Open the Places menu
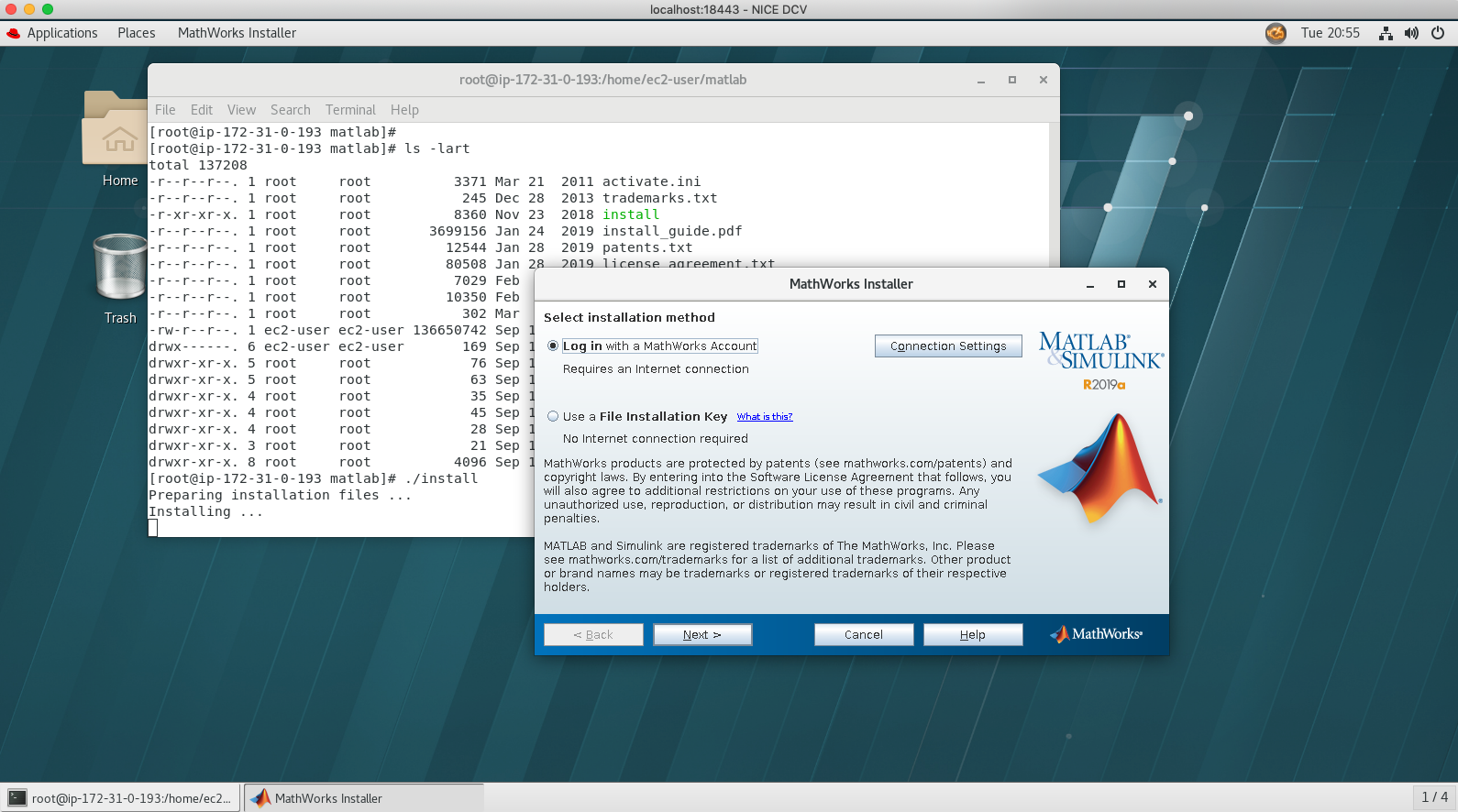Image resolution: width=1458 pixels, height=812 pixels. (137, 33)
